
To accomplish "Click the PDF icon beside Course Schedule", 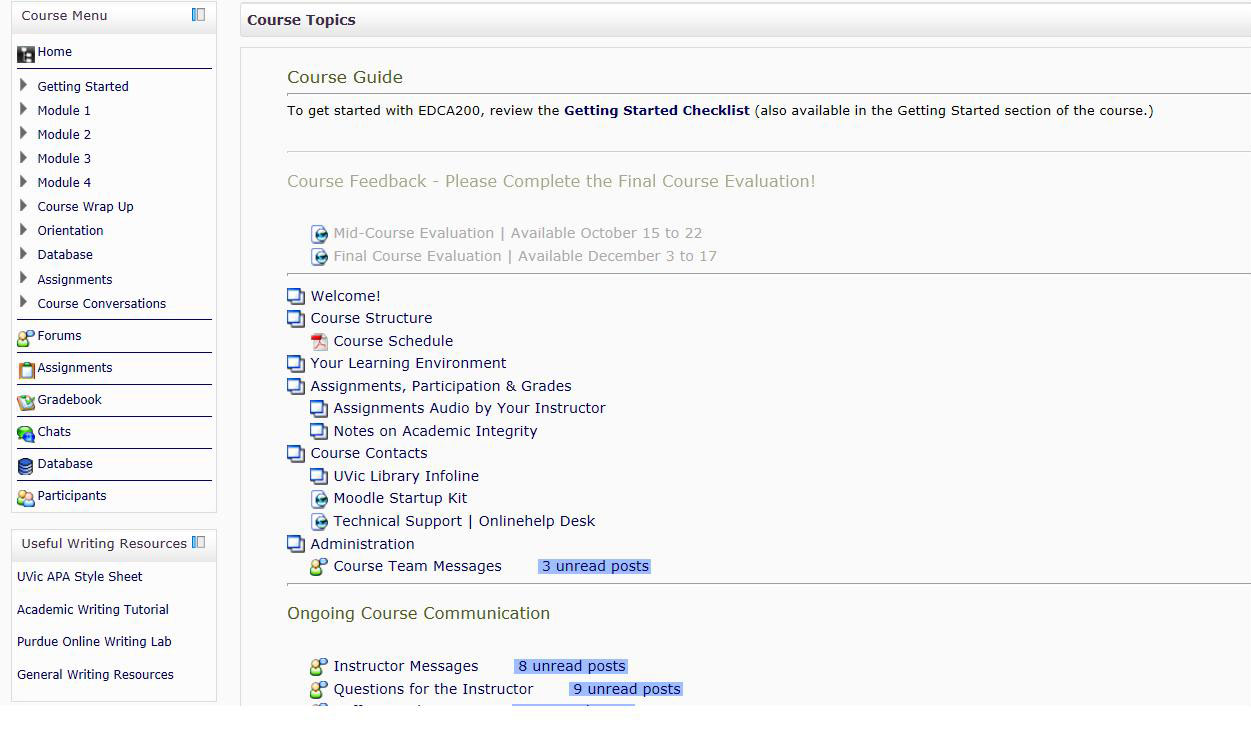I will [319, 342].
